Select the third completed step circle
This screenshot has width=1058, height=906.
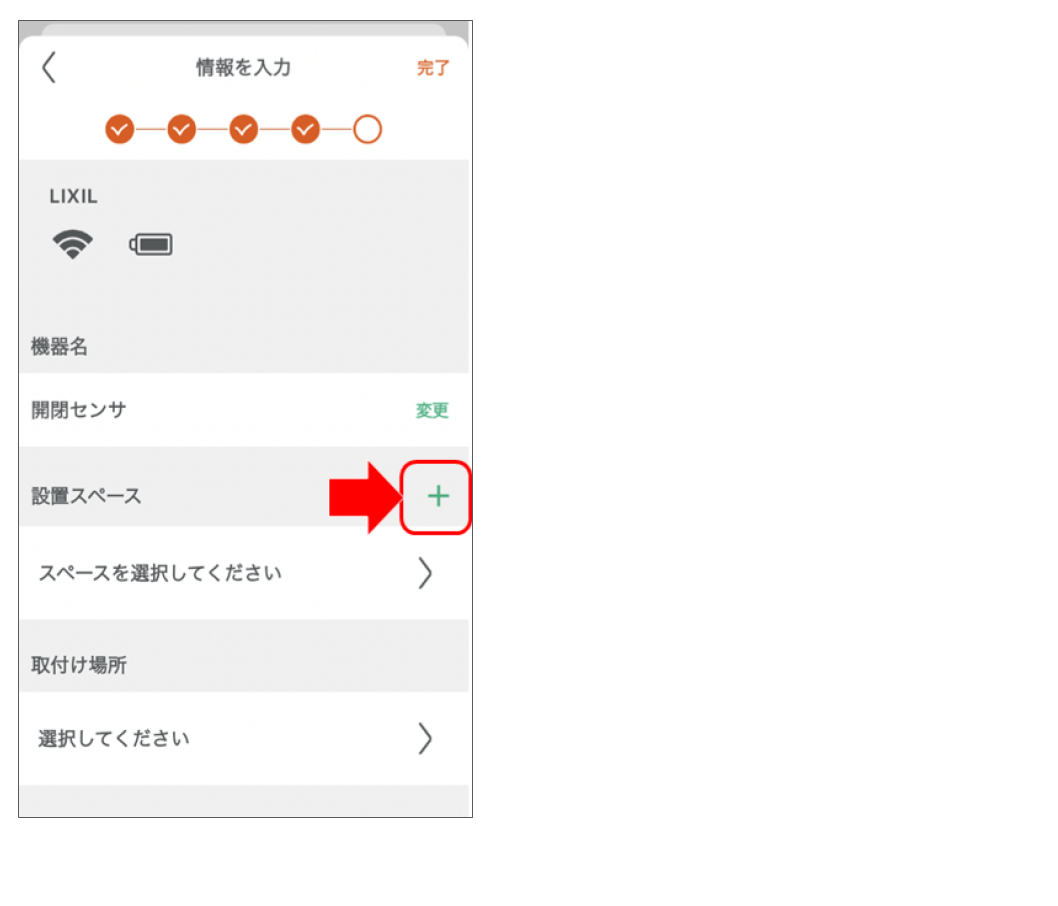coord(244,129)
